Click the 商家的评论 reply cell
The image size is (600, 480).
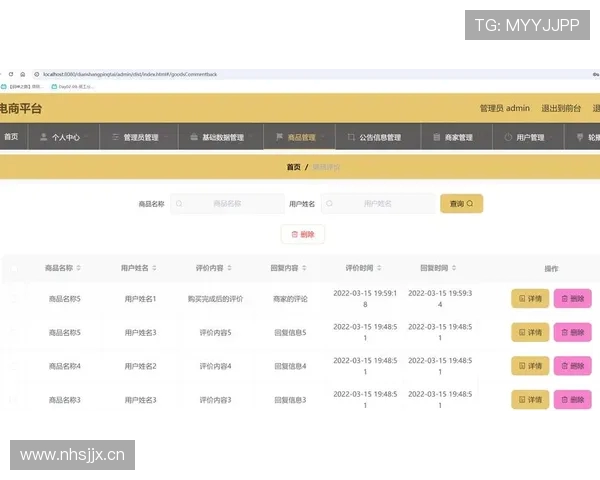tap(290, 299)
